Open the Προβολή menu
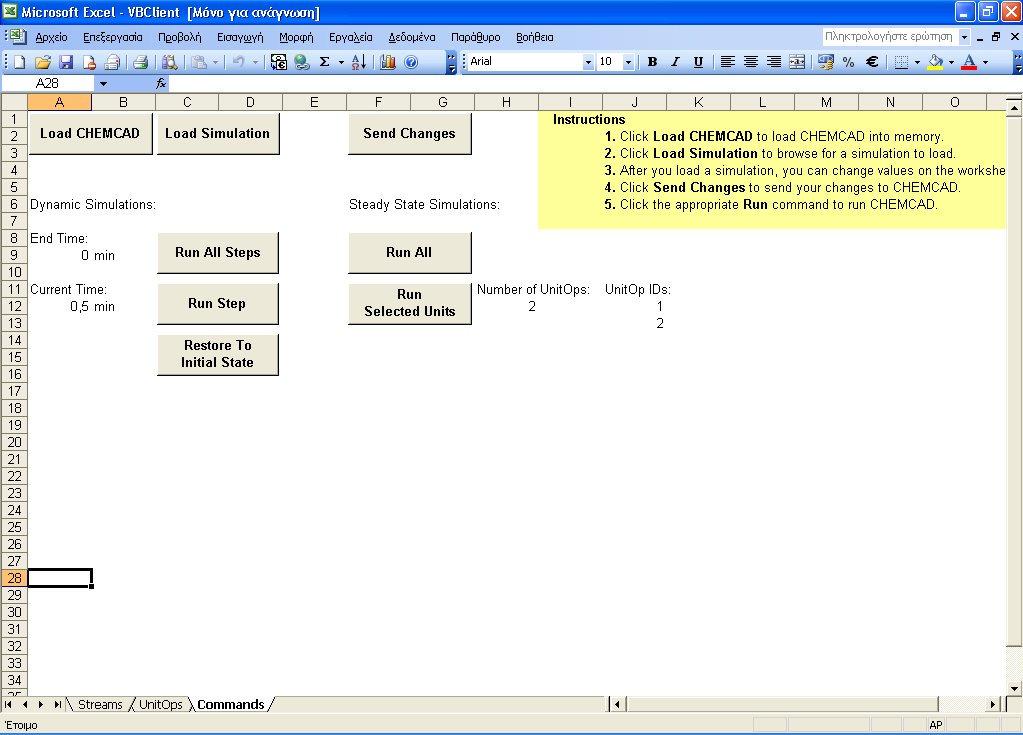This screenshot has height=735, width=1023. click(x=179, y=37)
